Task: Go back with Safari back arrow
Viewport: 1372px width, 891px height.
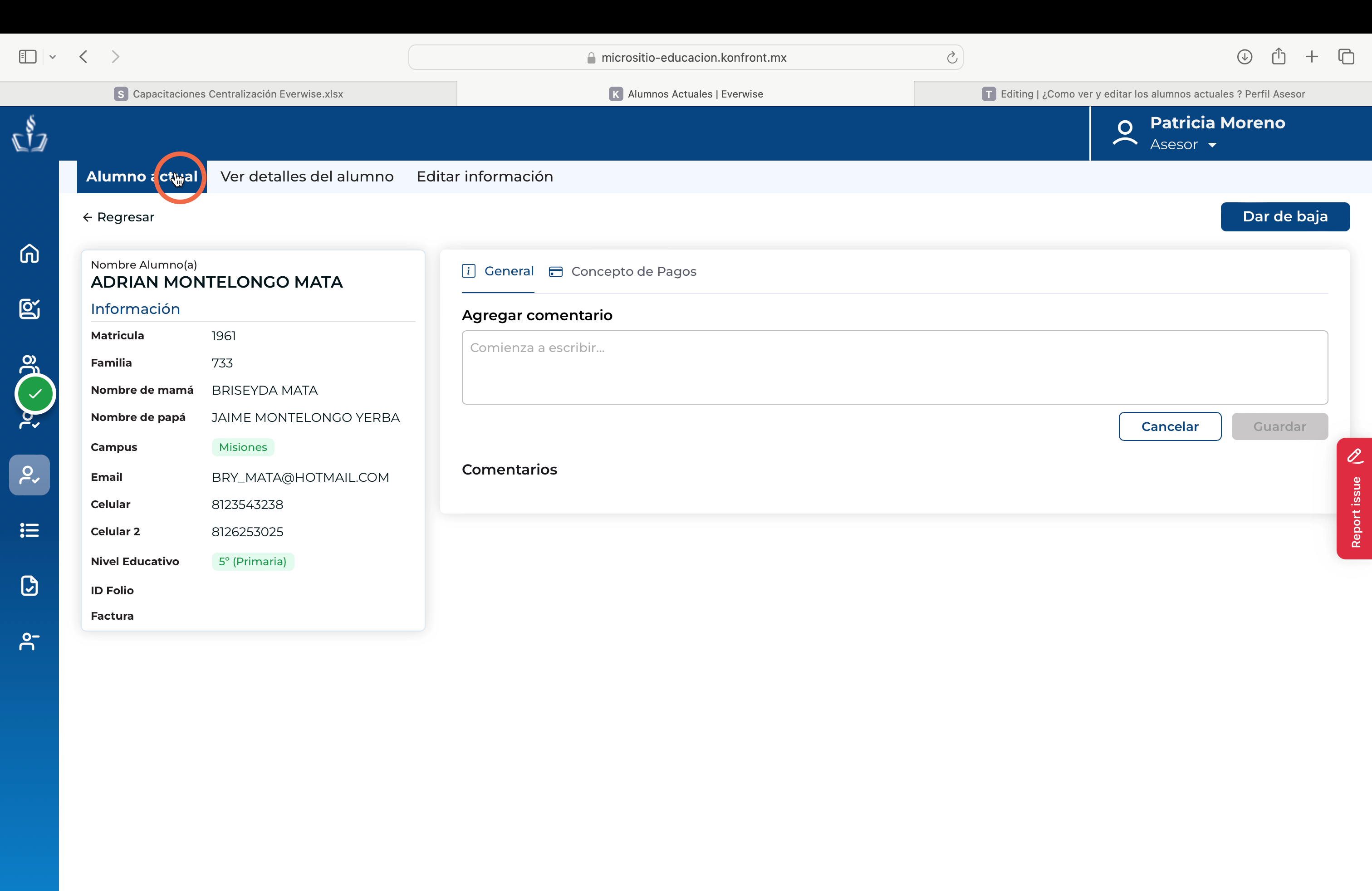Action: click(x=83, y=56)
